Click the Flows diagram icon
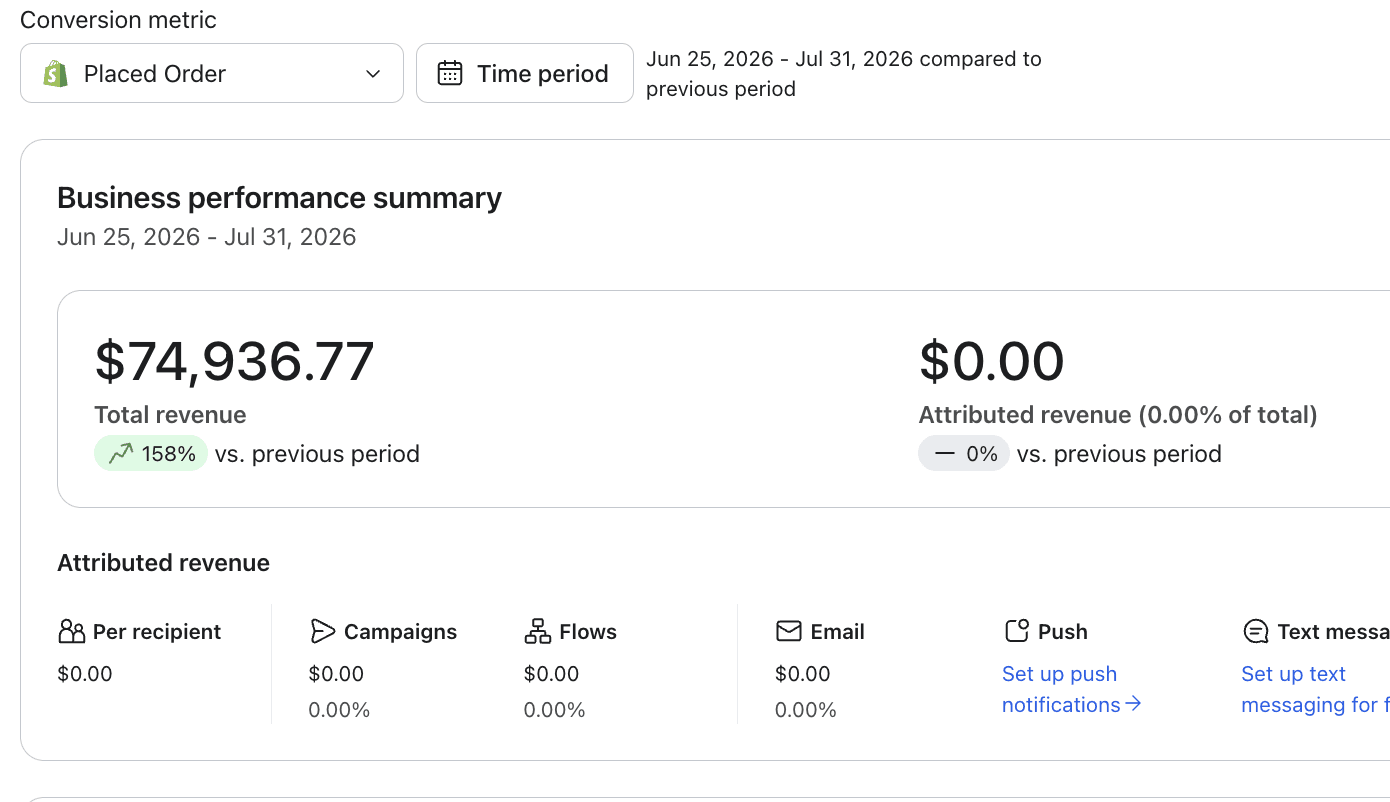Screen dimensions: 1390x802 (x=537, y=632)
